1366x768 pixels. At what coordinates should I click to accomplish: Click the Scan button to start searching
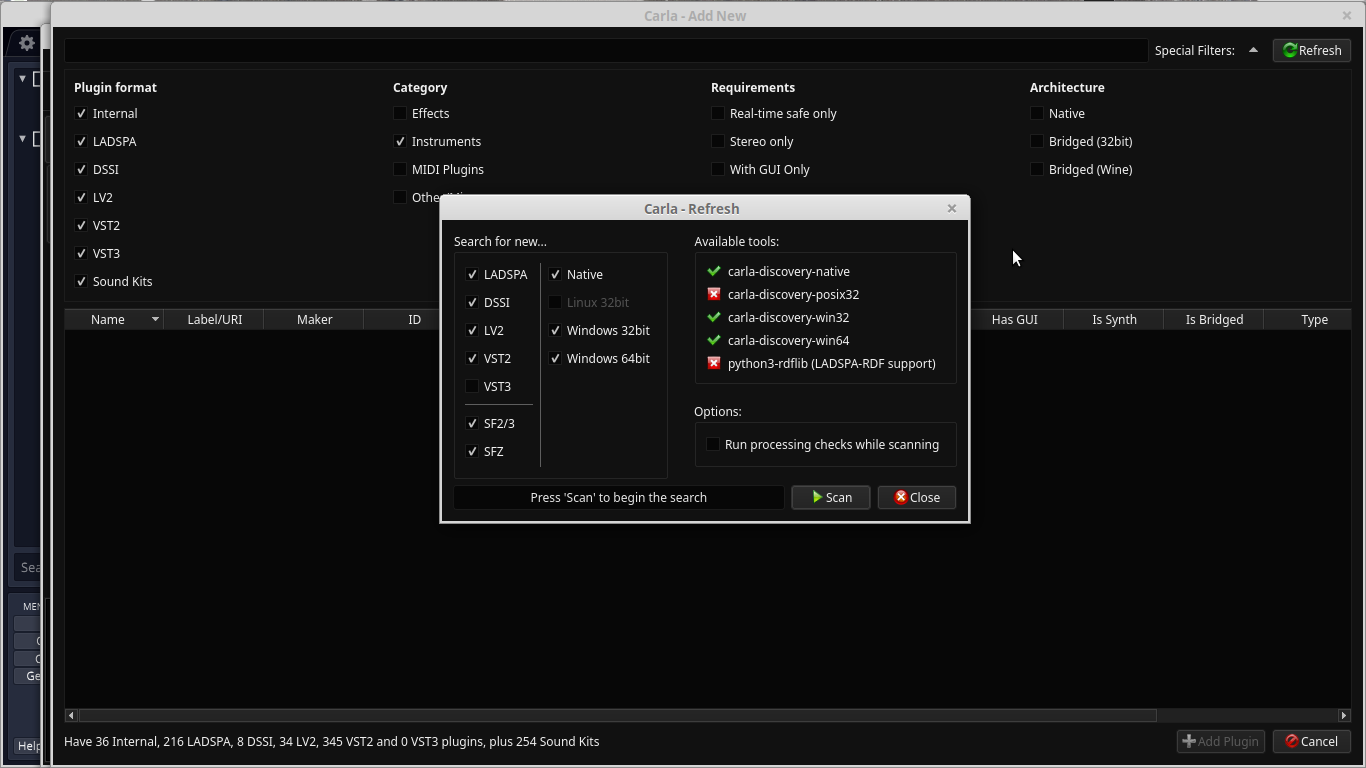(x=831, y=497)
